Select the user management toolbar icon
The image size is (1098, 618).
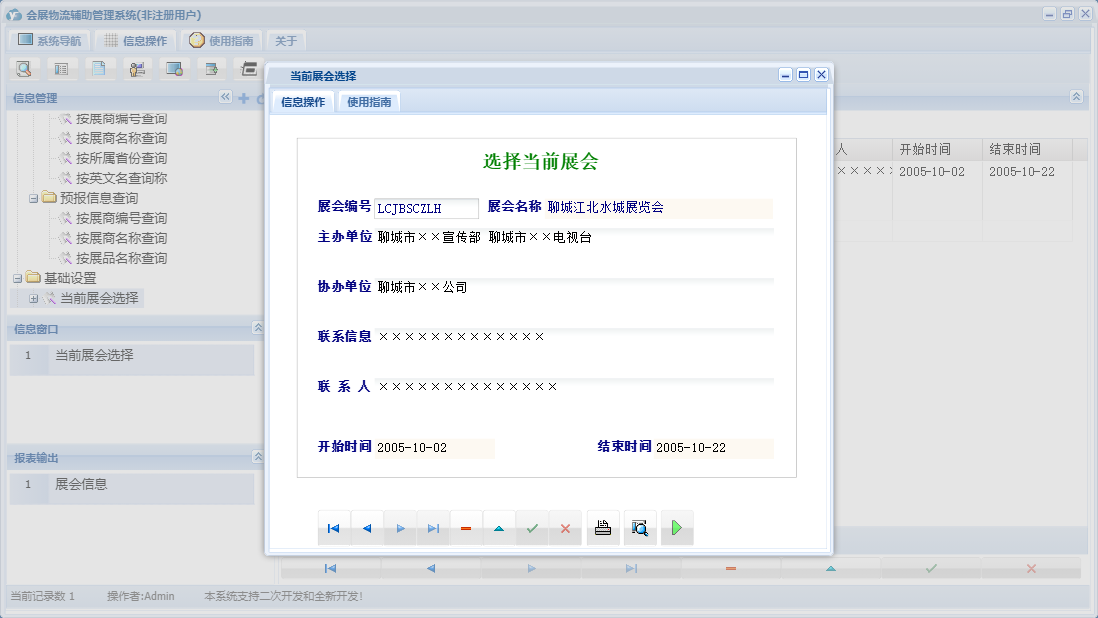[x=137, y=68]
